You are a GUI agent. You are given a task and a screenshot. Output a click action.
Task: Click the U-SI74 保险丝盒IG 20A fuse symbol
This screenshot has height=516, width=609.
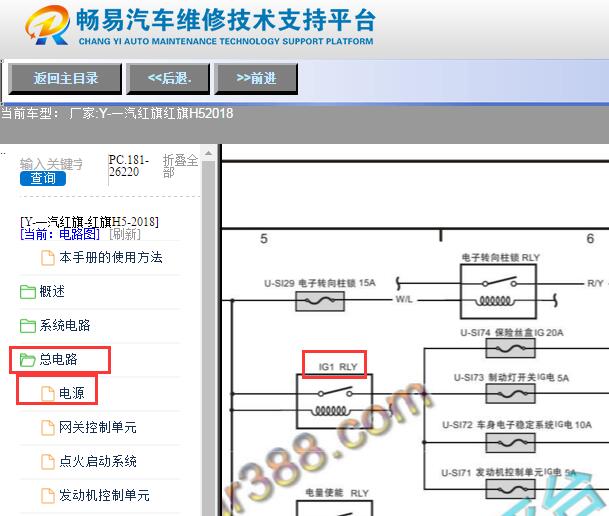click(x=510, y=348)
